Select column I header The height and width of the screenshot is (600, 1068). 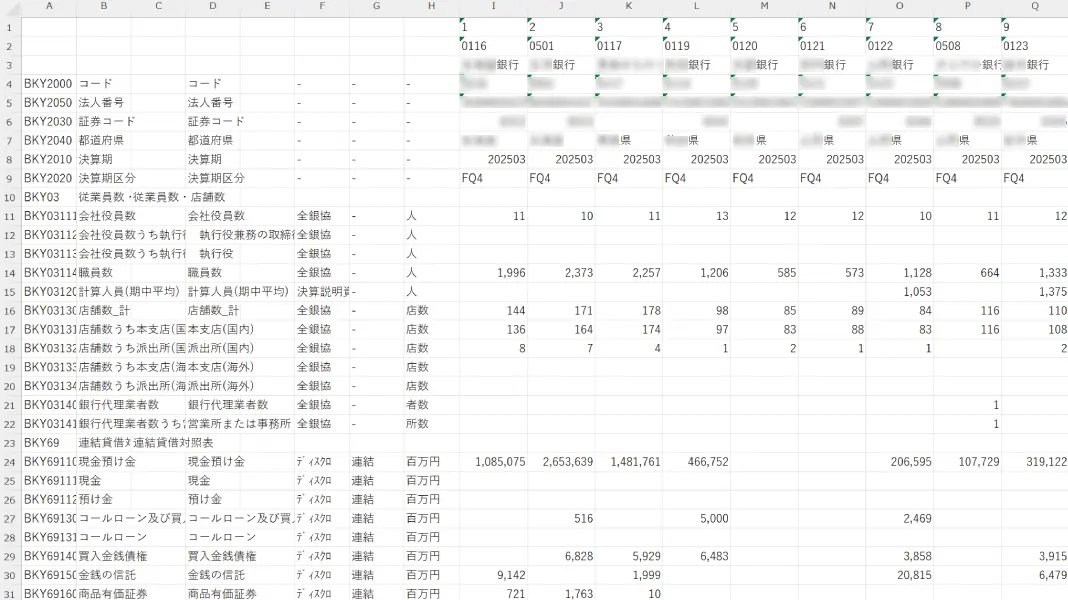[493, 6]
